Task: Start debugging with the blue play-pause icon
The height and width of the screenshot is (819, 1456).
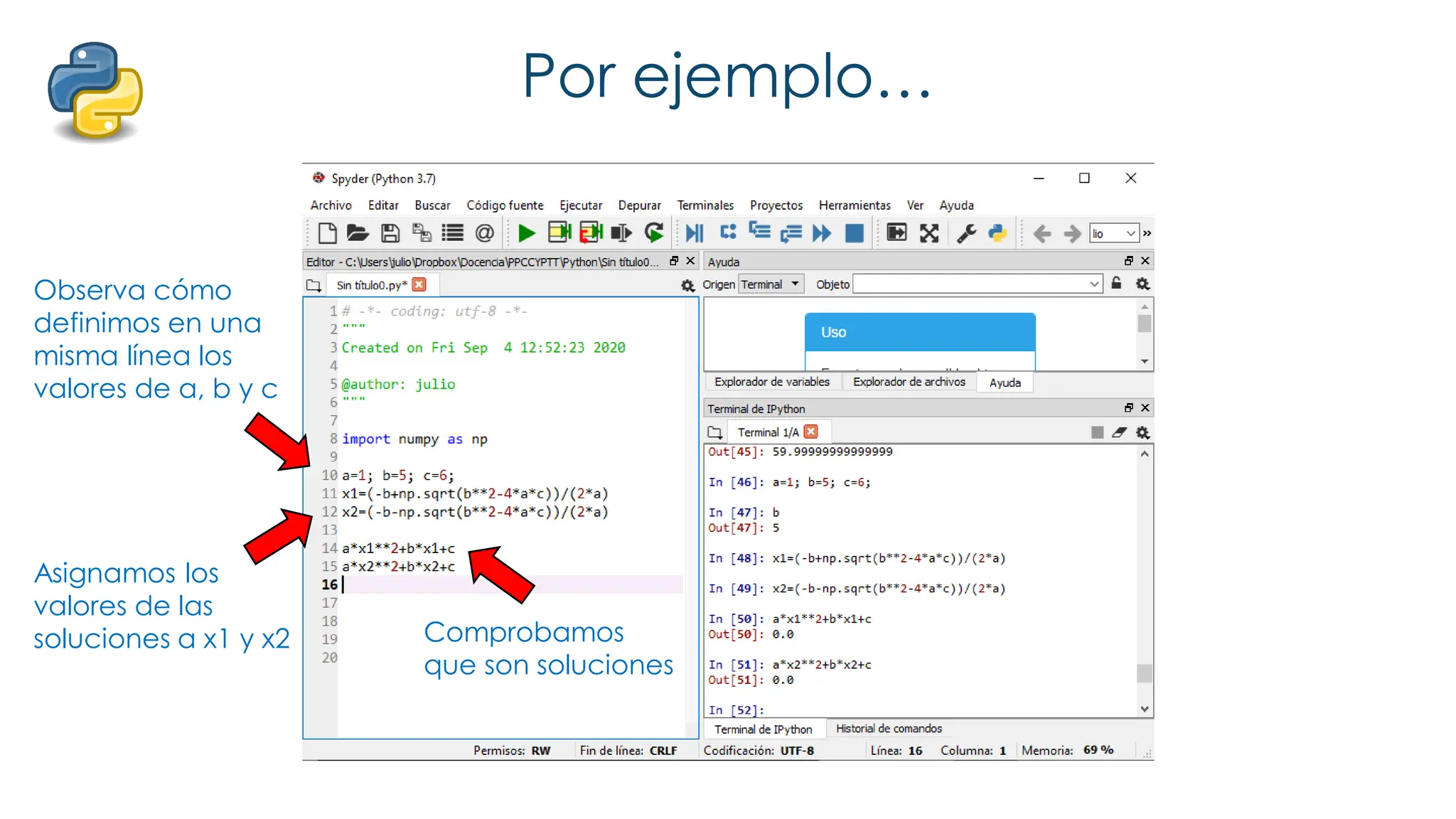Action: [x=695, y=233]
